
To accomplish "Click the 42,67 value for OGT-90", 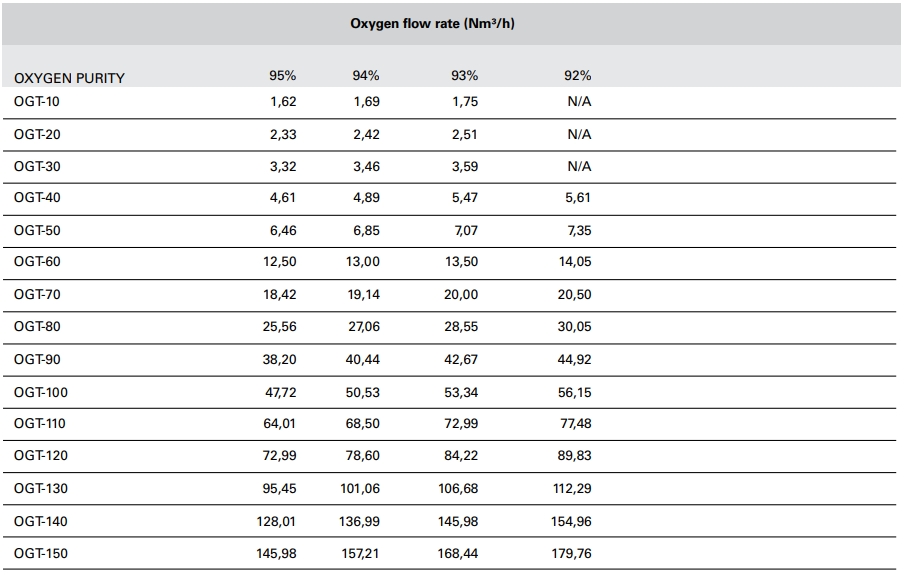I will click(461, 360).
